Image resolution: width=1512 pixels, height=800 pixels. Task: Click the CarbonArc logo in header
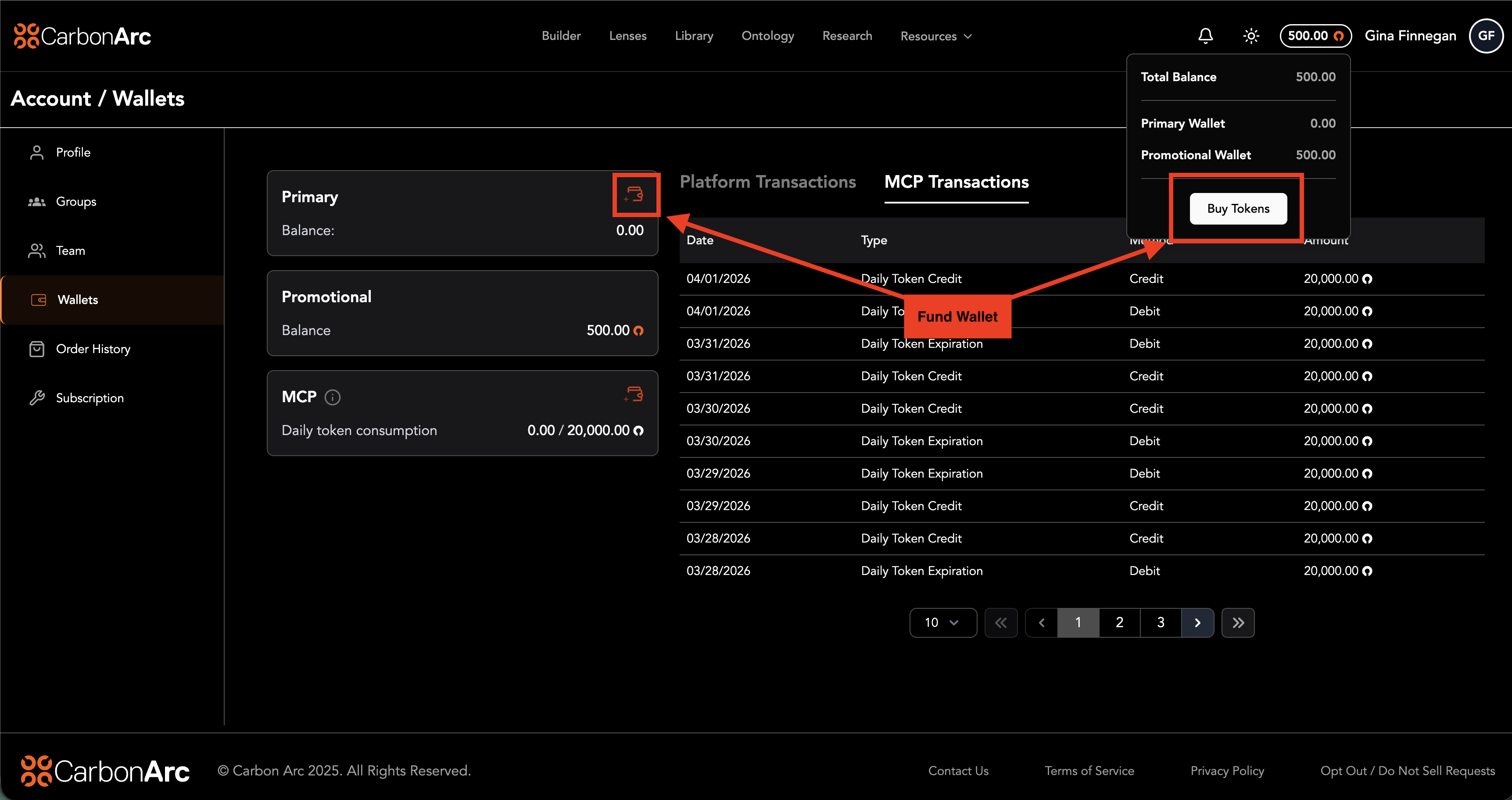82,36
